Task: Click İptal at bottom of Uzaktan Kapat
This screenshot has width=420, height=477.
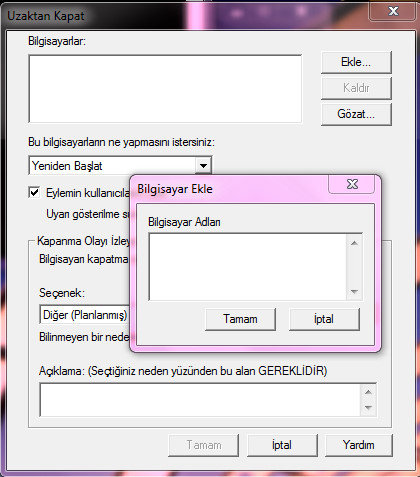Action: (x=282, y=445)
